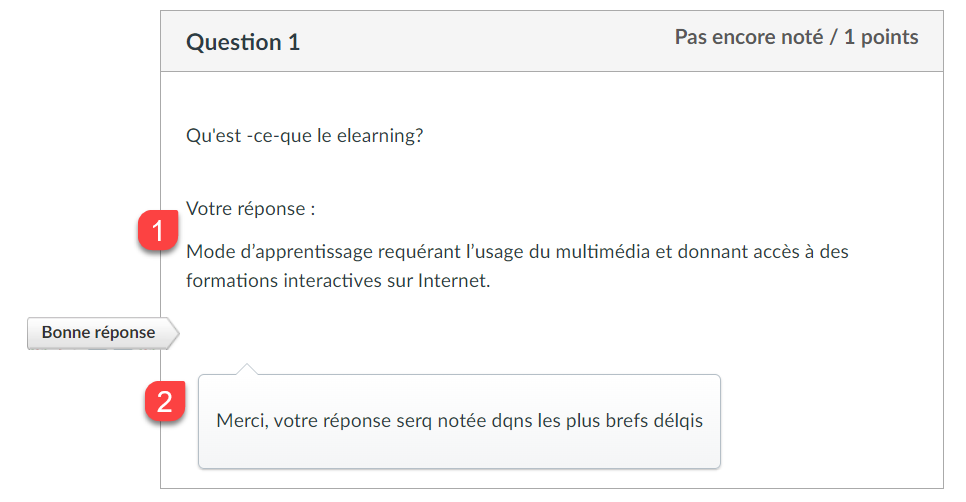Click the small pointer atop the feedback bubble
Screen dimensions: 966x502
tap(246, 369)
